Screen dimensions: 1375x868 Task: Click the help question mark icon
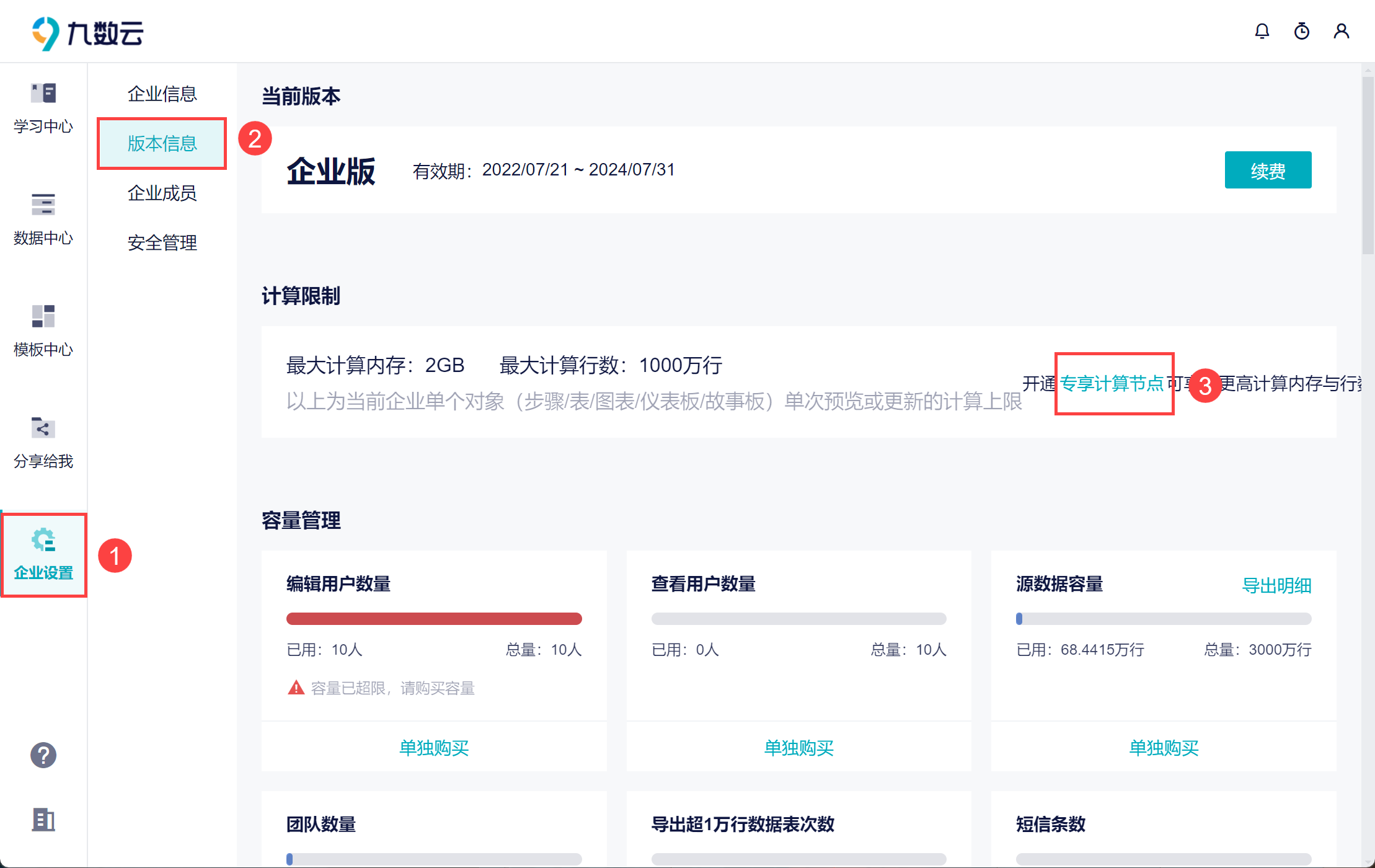[x=43, y=755]
